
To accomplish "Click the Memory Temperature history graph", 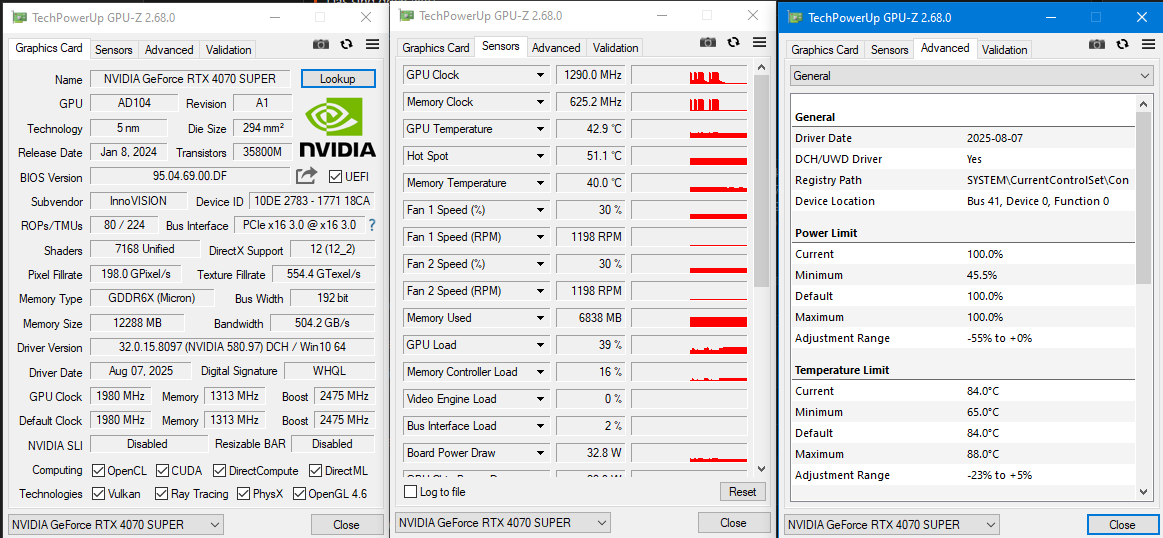I will [689, 183].
